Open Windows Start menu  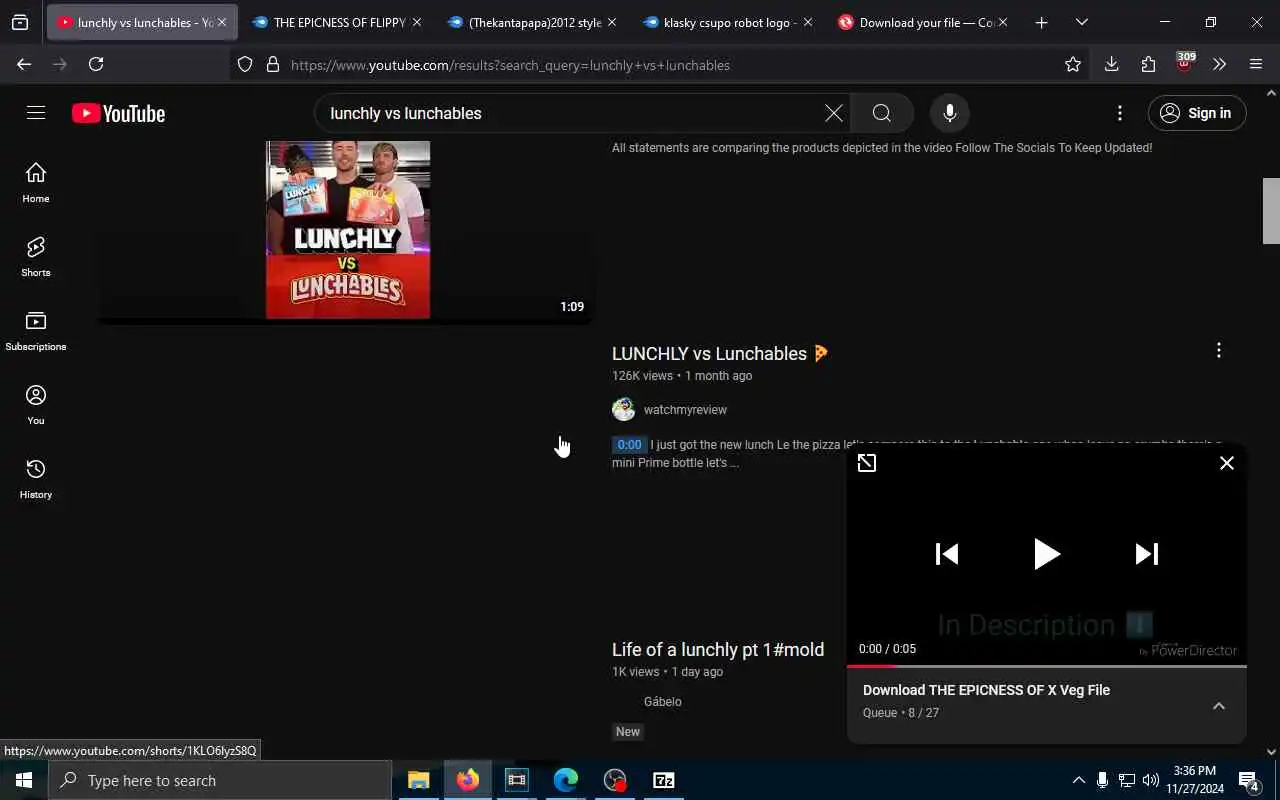tap(24, 780)
